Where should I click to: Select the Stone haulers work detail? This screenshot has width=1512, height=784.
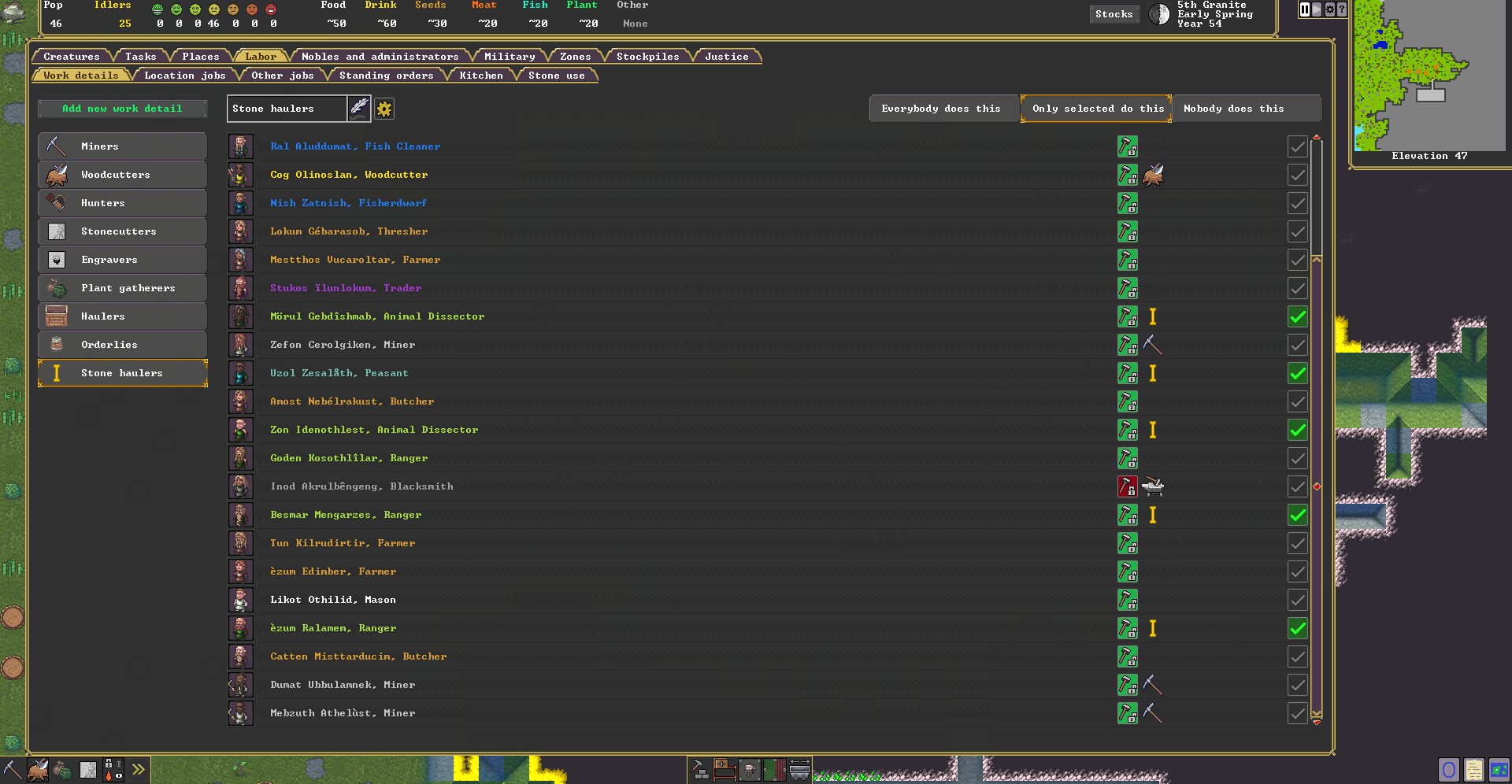[x=122, y=373]
